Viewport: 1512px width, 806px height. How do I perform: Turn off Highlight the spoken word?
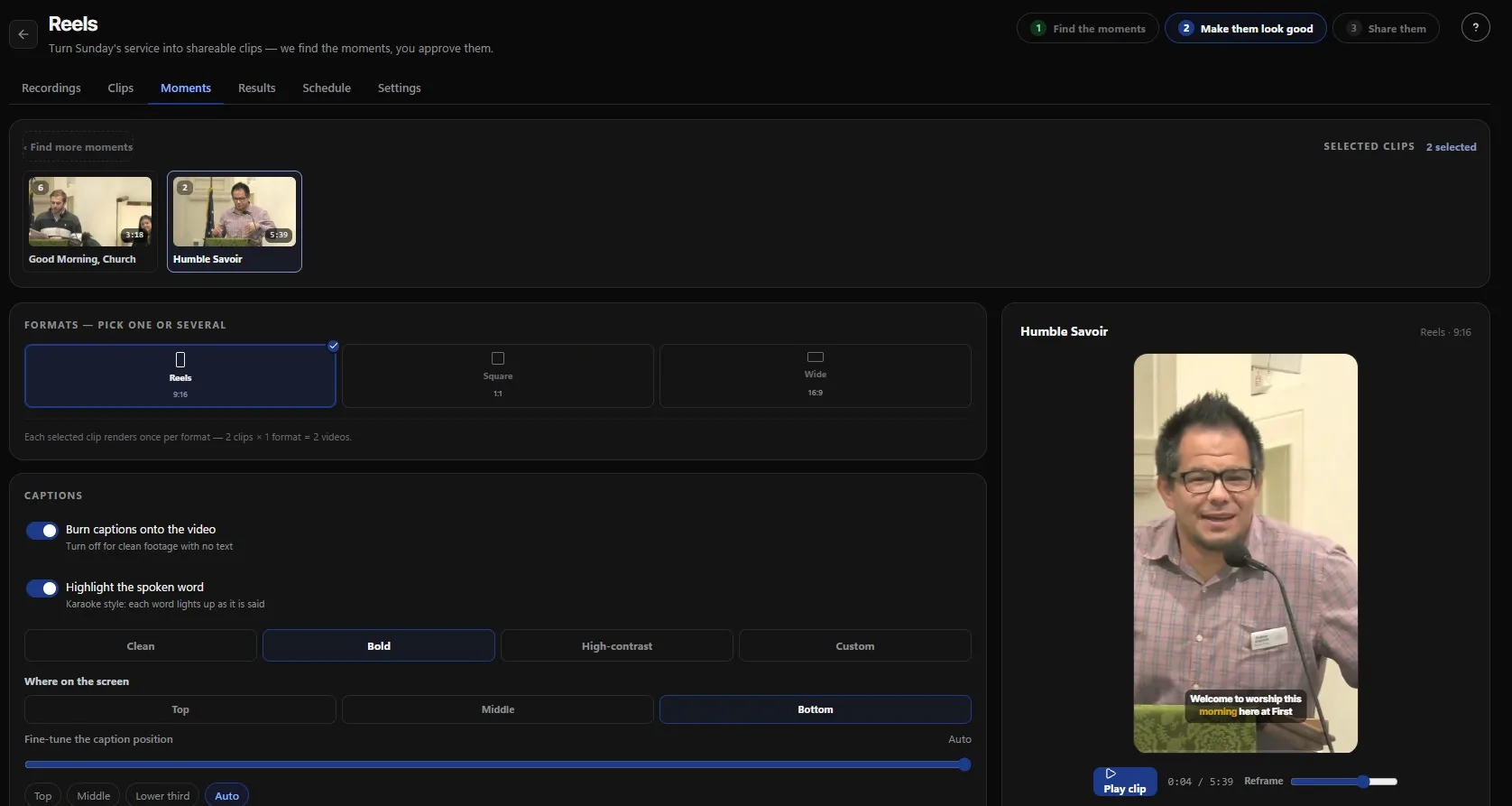pos(41,588)
